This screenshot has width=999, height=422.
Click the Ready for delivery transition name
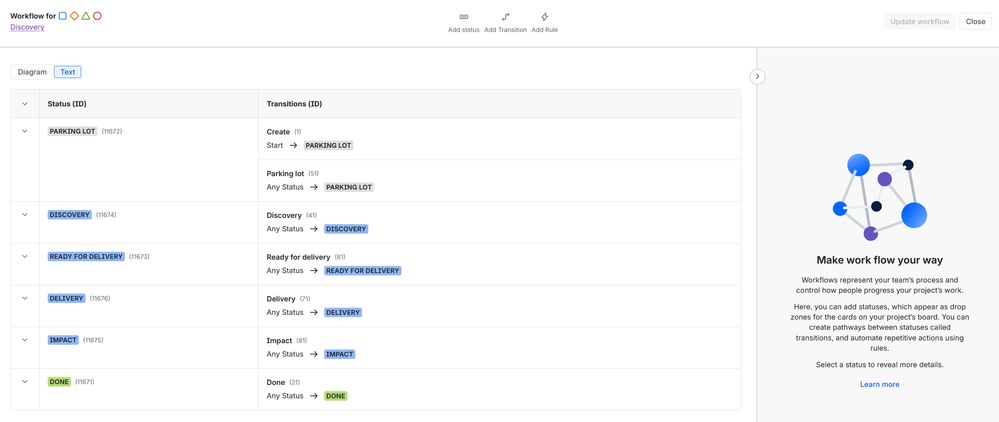coord(298,257)
